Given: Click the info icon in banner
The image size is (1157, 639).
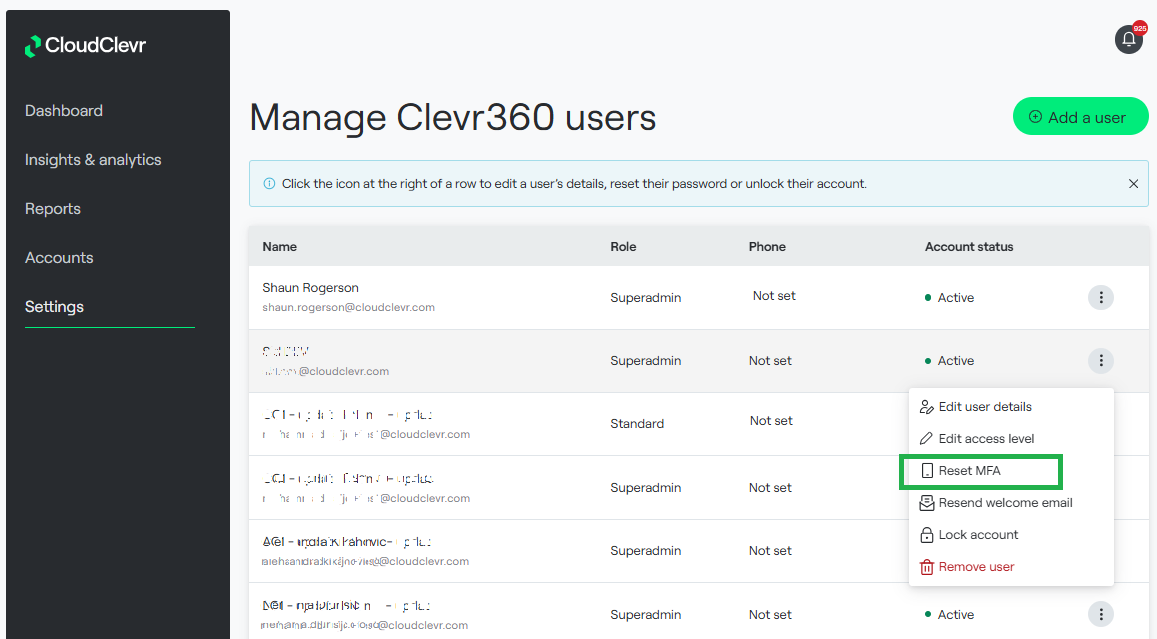Looking at the screenshot, I should [269, 184].
